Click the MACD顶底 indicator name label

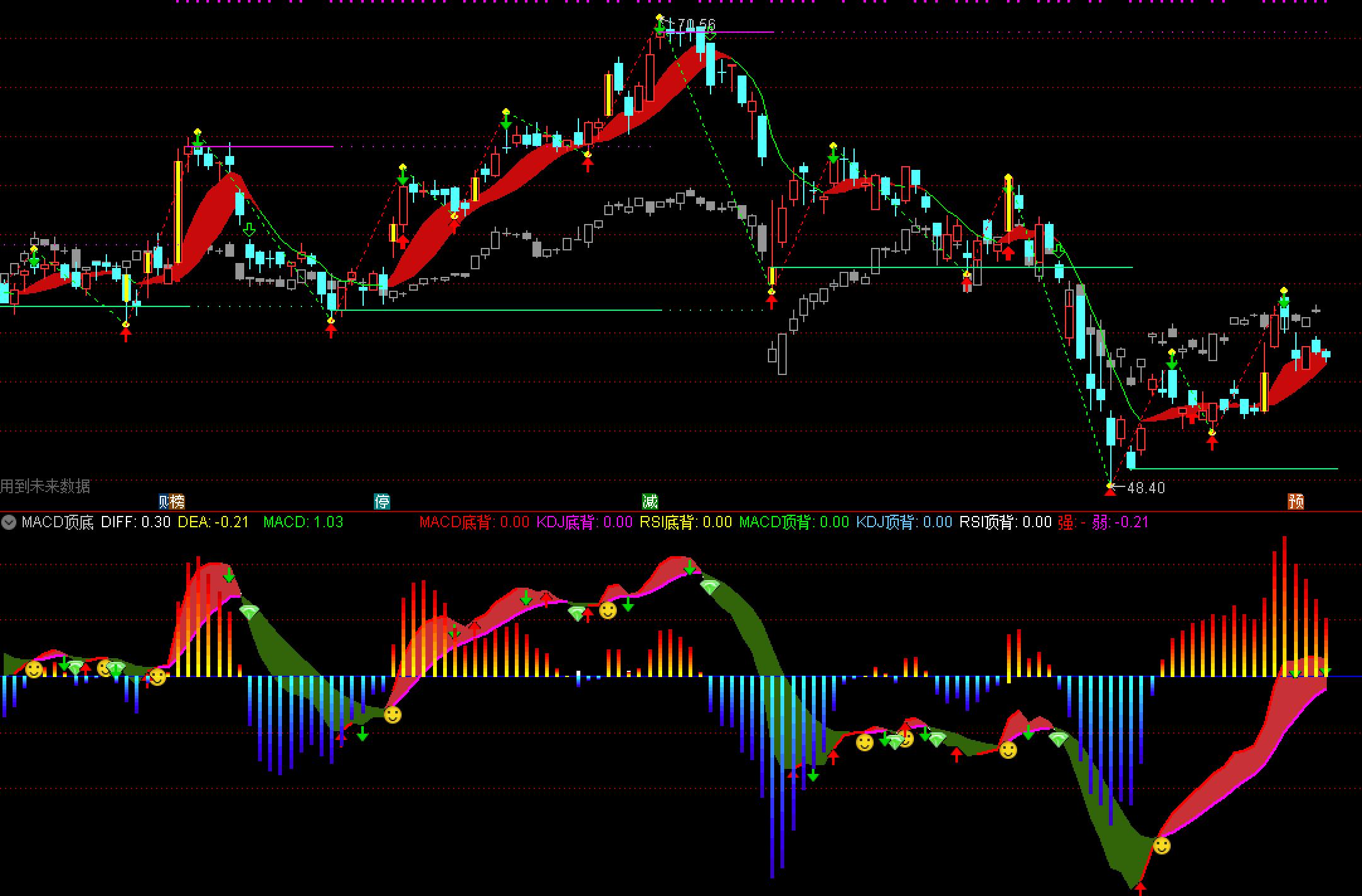click(x=57, y=522)
